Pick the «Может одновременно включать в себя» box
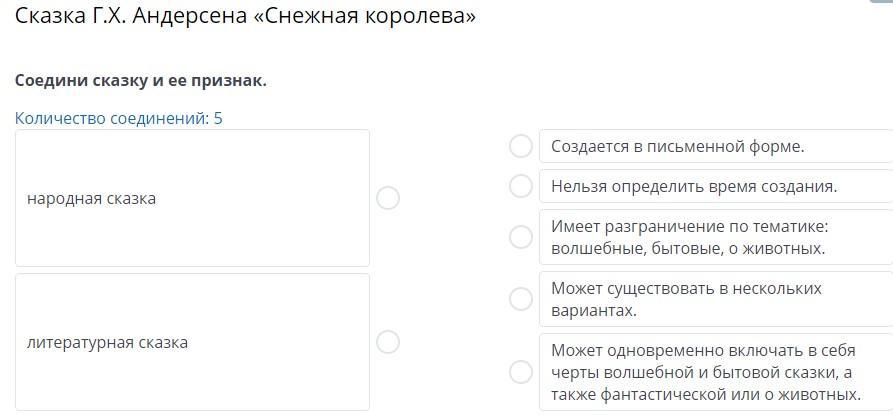This screenshot has width=893, height=415. pyautogui.click(x=714, y=372)
